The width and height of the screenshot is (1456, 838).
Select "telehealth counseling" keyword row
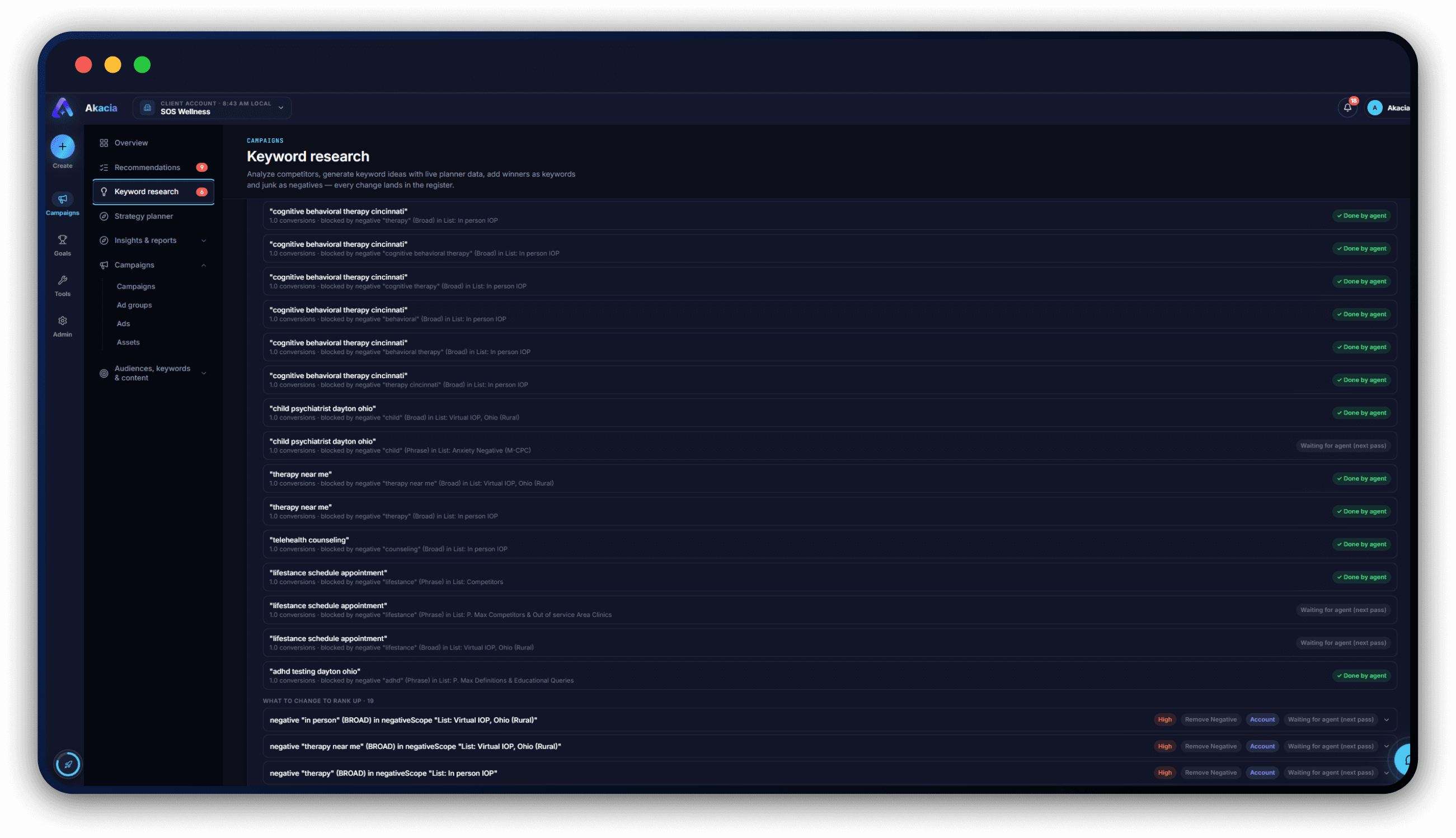pos(830,544)
